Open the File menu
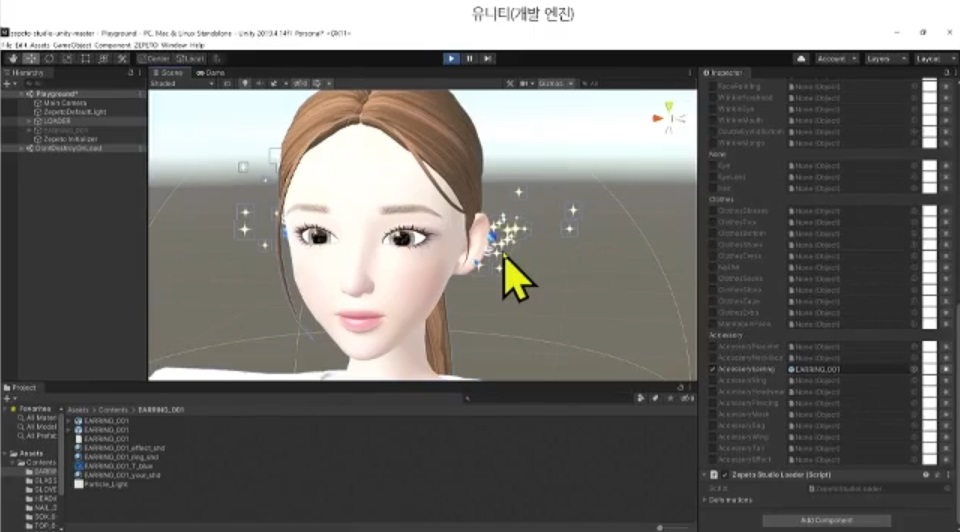The image size is (960, 532). [x=7, y=45]
